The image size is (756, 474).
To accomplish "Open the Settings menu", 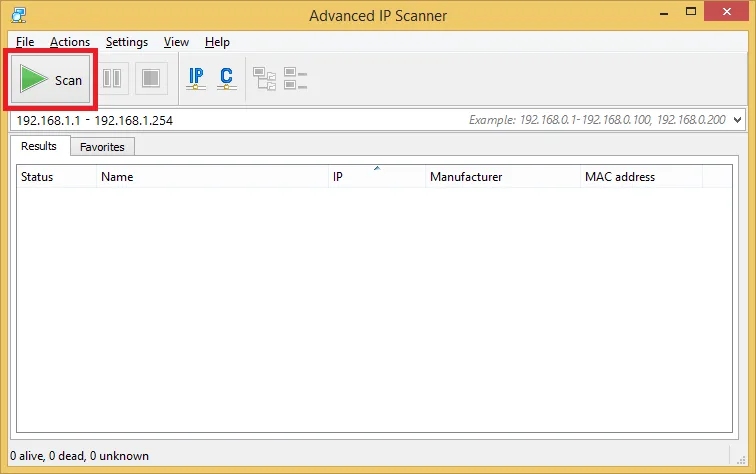I will tap(127, 42).
